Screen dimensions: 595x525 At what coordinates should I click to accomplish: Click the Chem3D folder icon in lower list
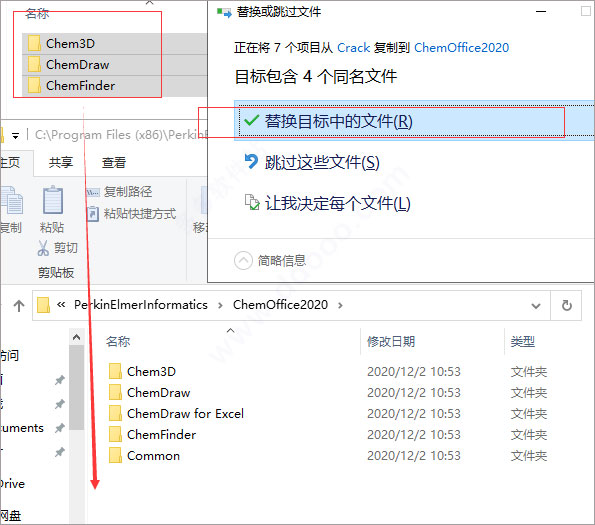[115, 371]
